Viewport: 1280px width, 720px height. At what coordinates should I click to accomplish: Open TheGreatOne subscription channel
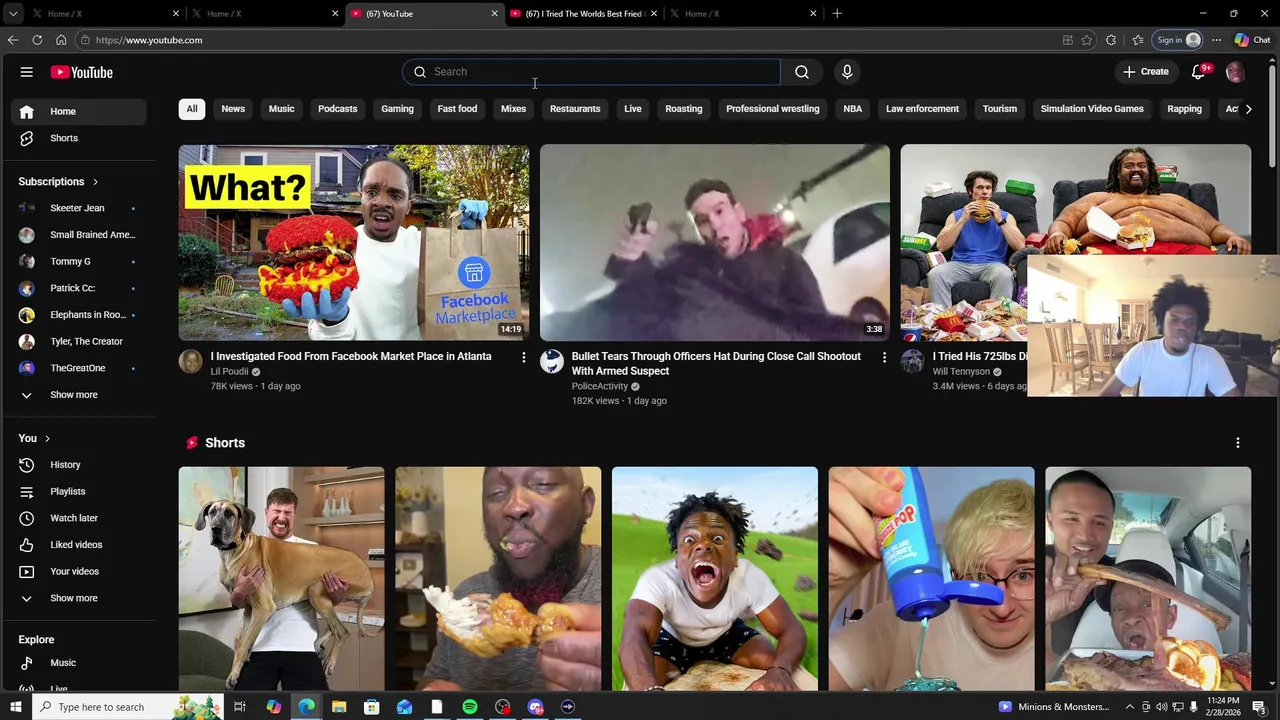click(77, 368)
